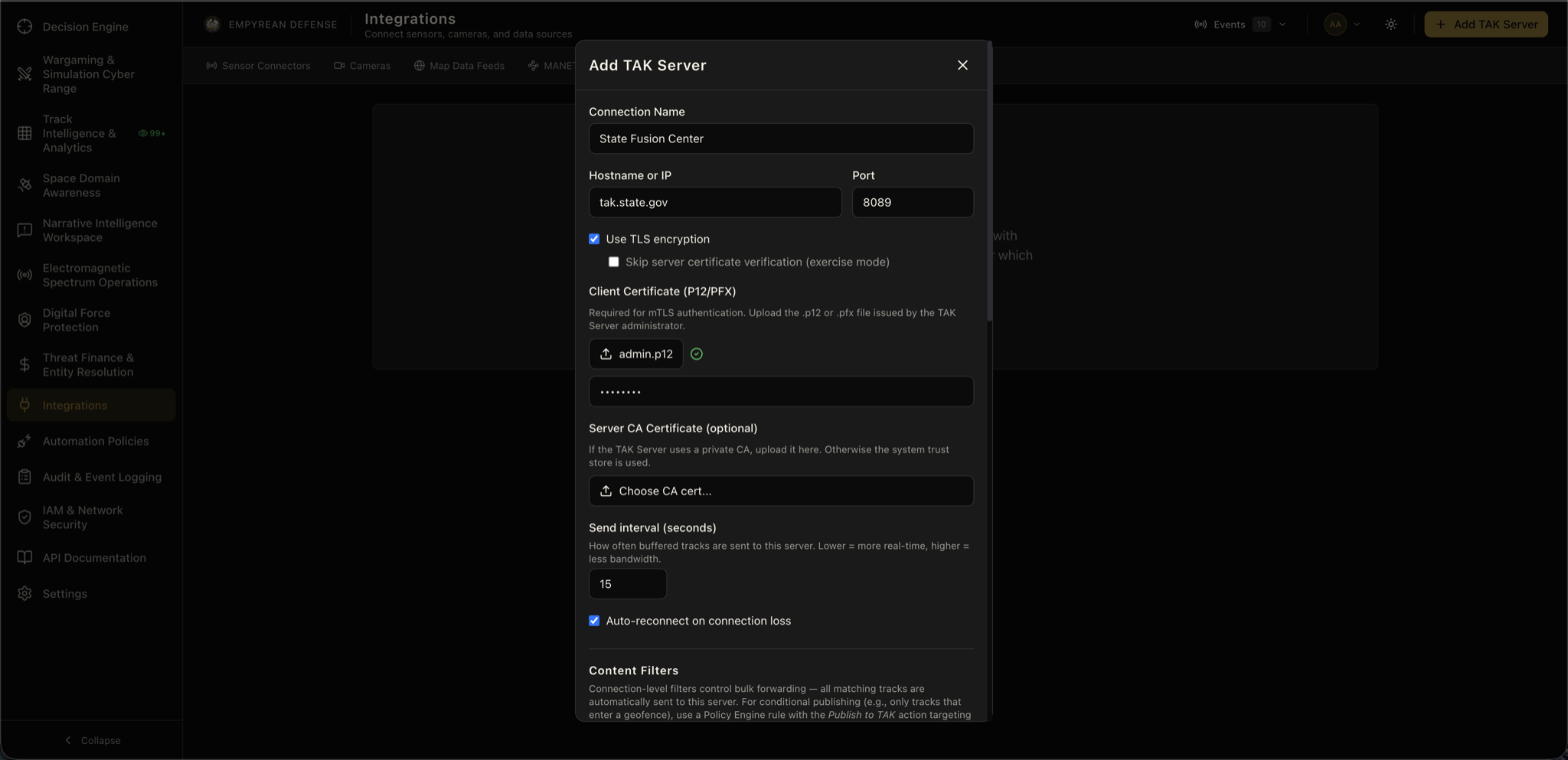Click the API Documentation book icon

(x=24, y=558)
